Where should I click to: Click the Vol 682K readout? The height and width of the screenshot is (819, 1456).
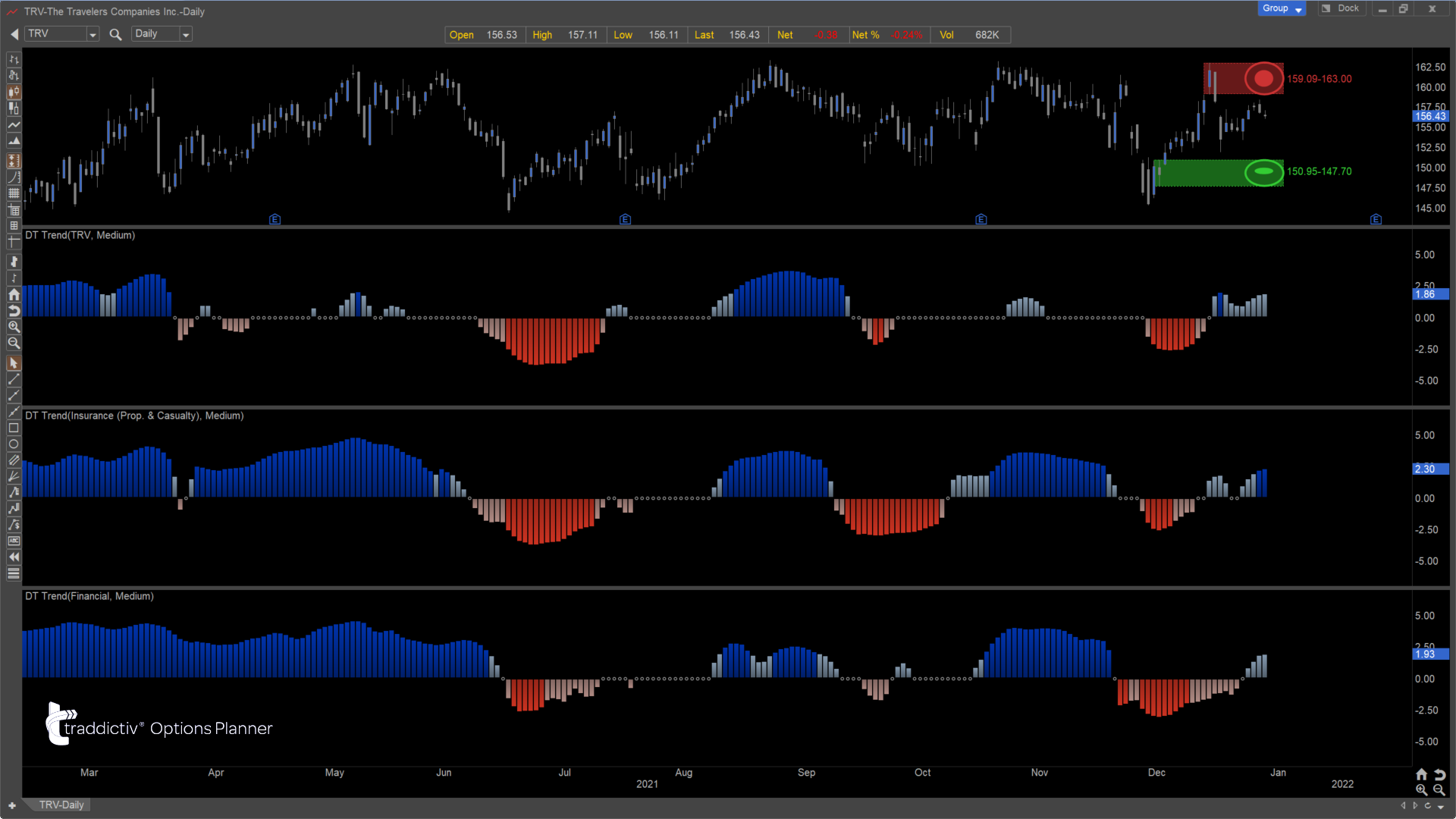pos(969,35)
